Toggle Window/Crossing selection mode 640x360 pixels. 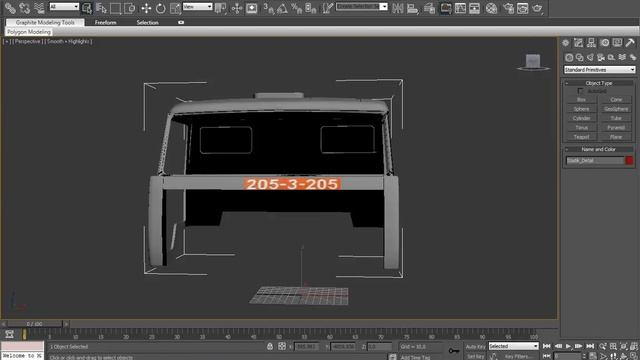pyautogui.click(x=130, y=8)
